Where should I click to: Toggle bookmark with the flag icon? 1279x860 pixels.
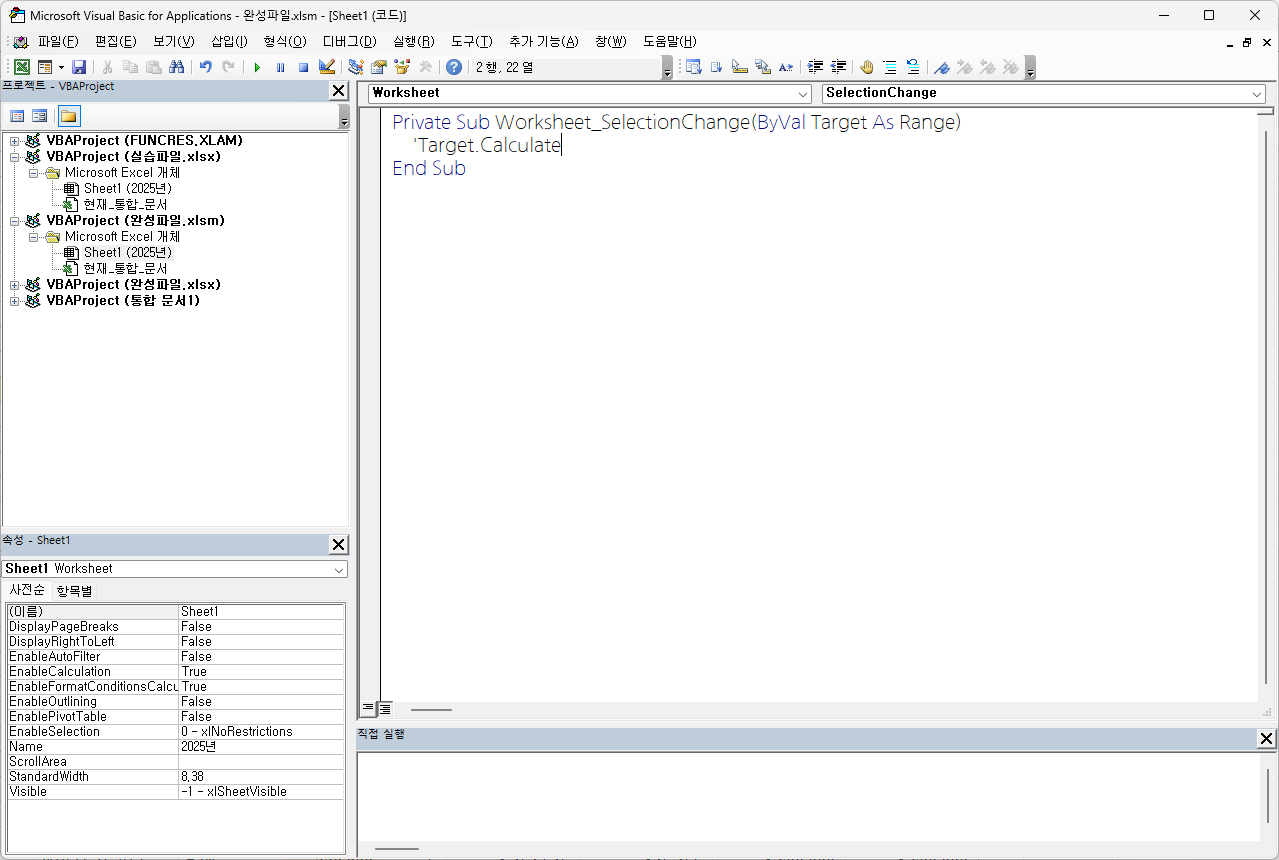[x=941, y=67]
